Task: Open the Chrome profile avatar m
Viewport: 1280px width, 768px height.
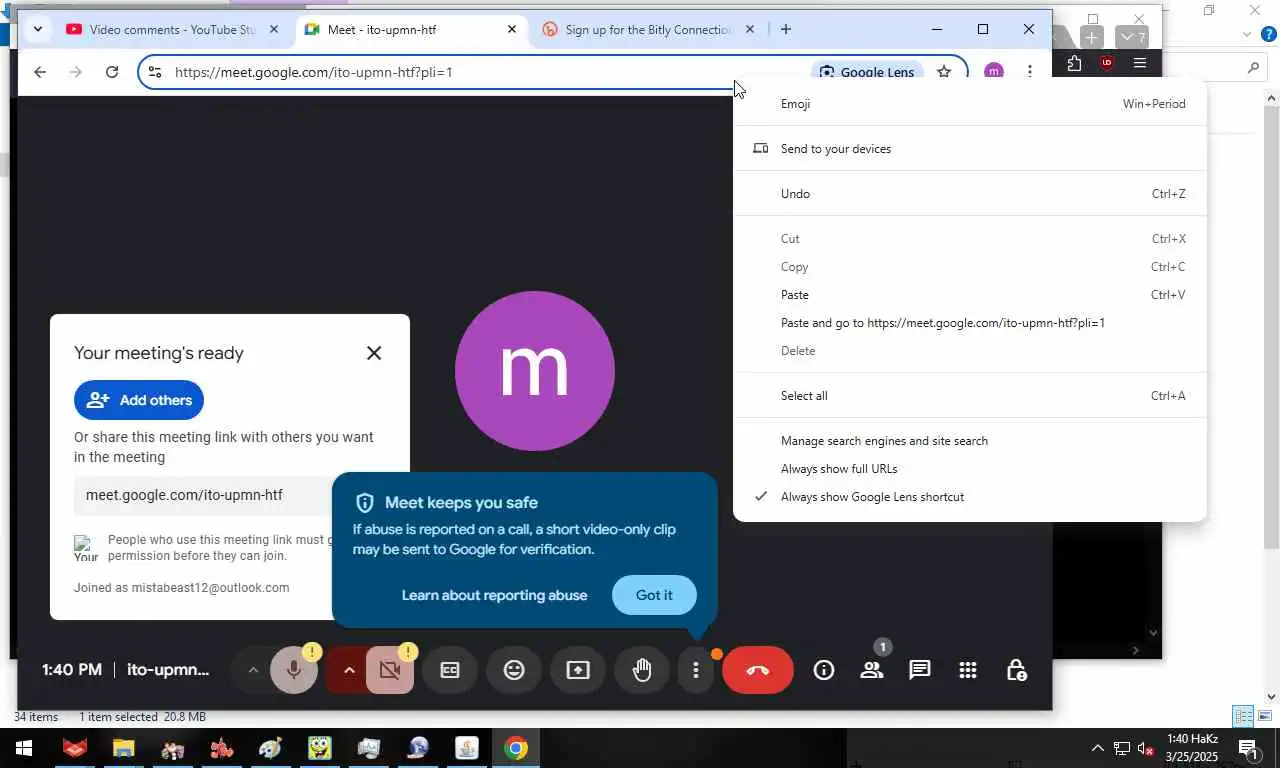Action: coord(993,72)
